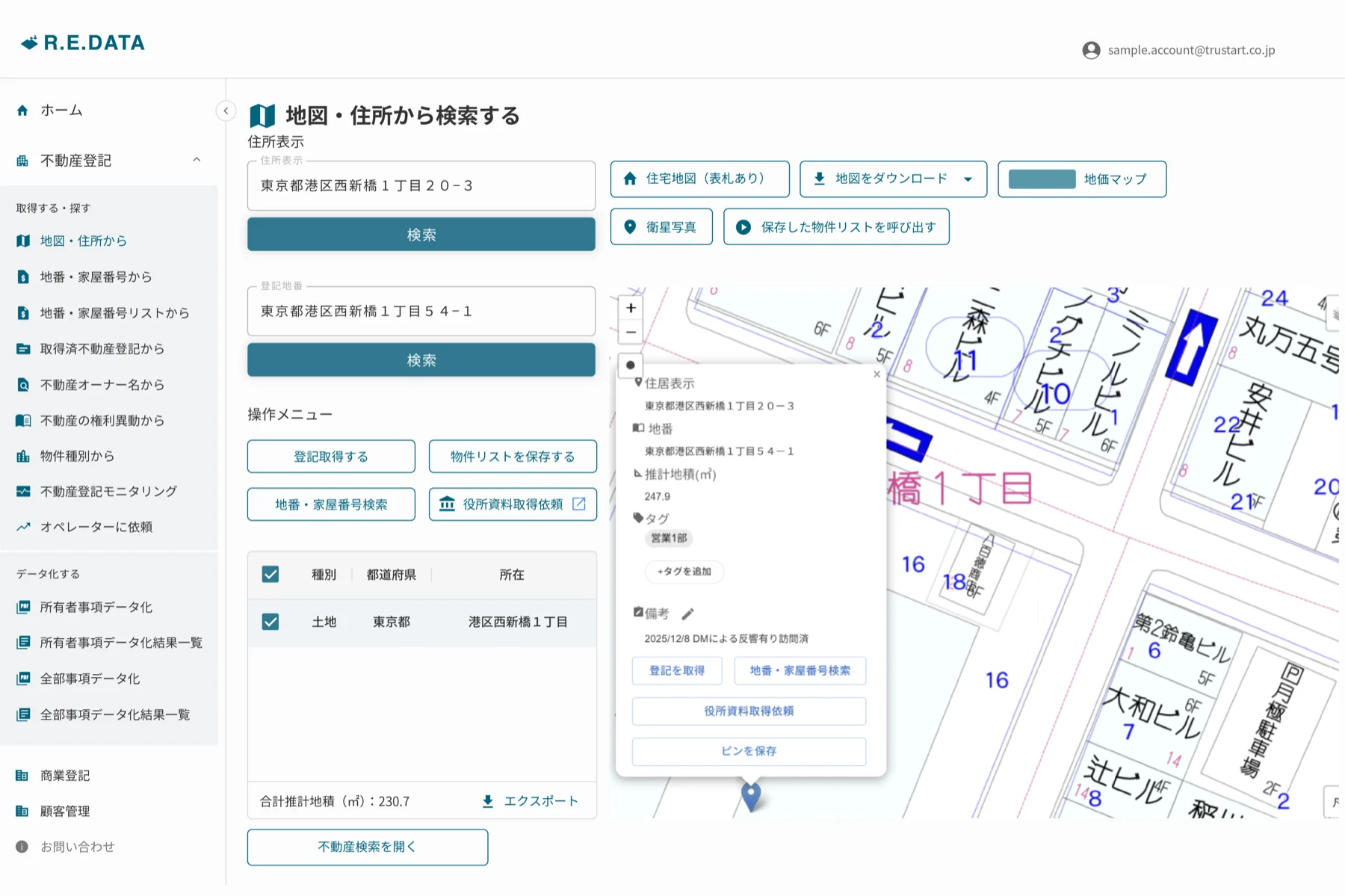
Task: Click the list icon beside 所有者事項データ化結果一覧
Action: pyautogui.click(x=23, y=642)
